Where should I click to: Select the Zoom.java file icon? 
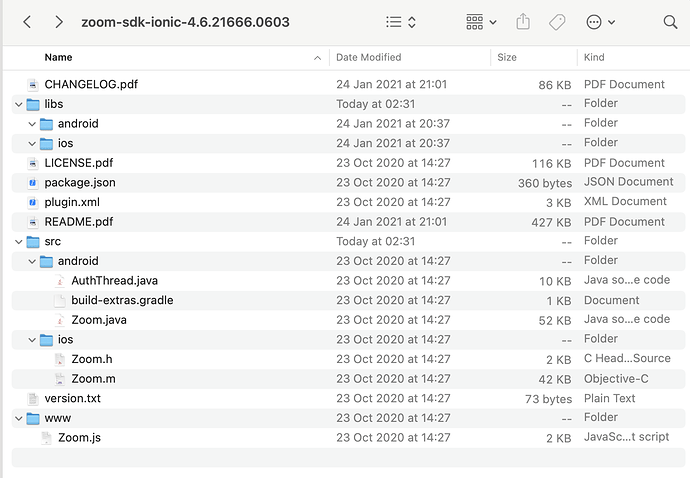[x=60, y=320]
